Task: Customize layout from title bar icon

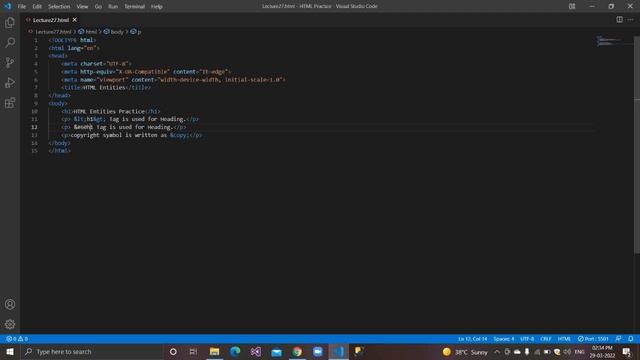Action: click(x=572, y=6)
